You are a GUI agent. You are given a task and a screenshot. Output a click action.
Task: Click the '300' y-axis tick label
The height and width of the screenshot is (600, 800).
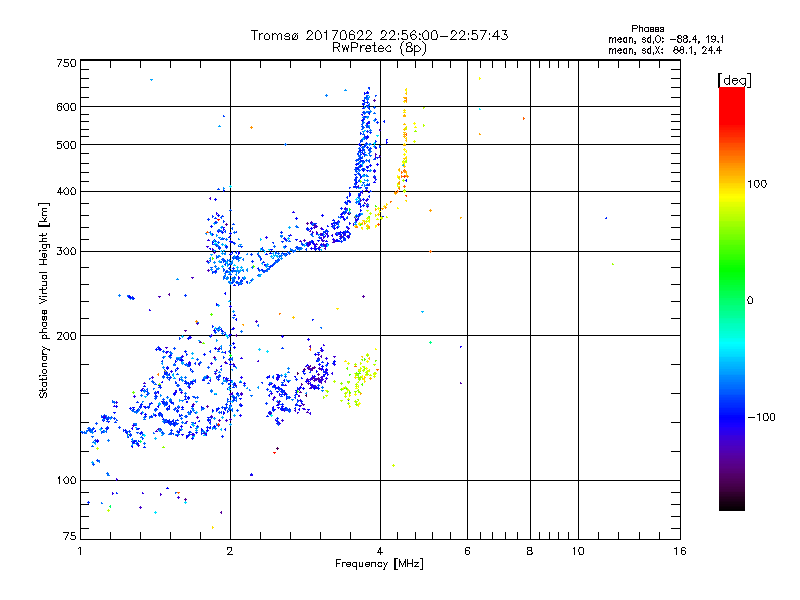click(67, 252)
